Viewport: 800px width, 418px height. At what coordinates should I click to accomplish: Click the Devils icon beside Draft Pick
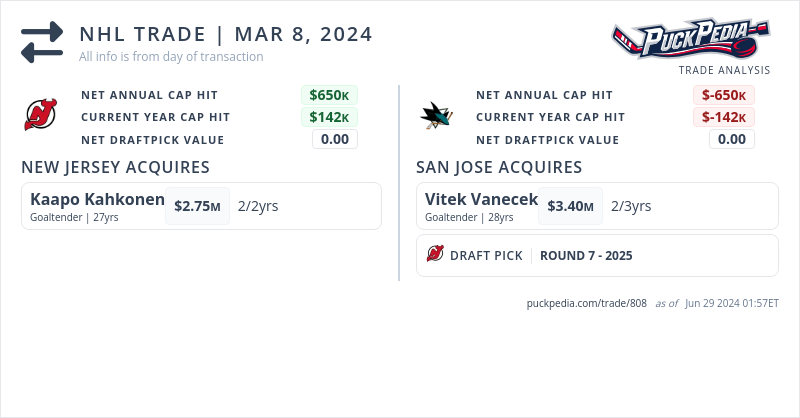click(x=435, y=255)
